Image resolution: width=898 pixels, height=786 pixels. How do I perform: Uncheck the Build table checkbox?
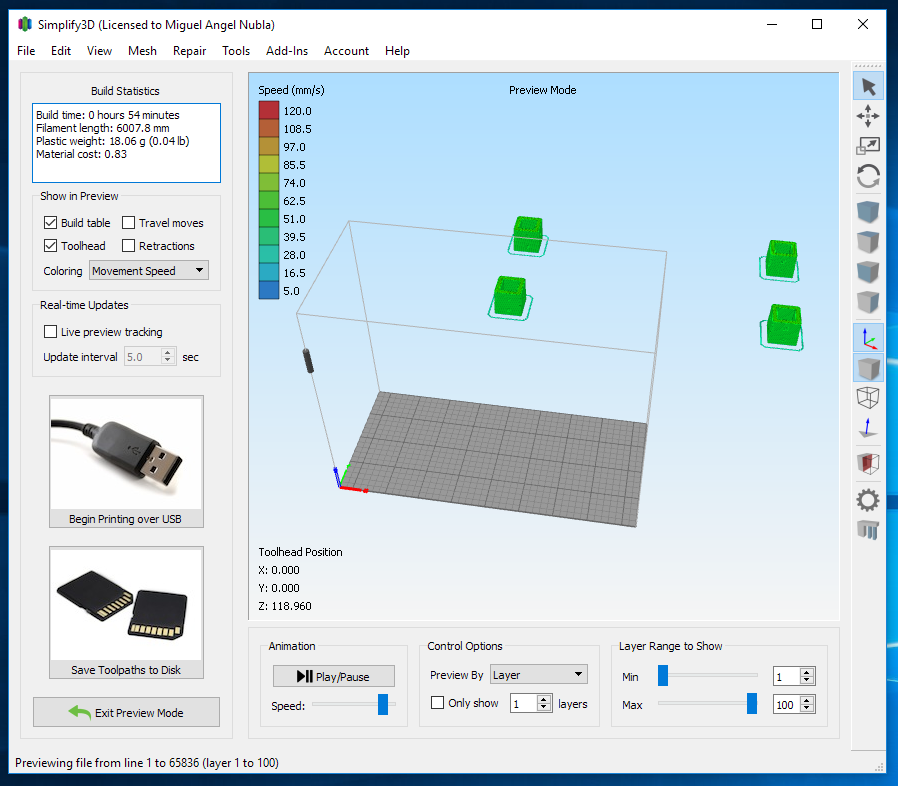click(50, 222)
